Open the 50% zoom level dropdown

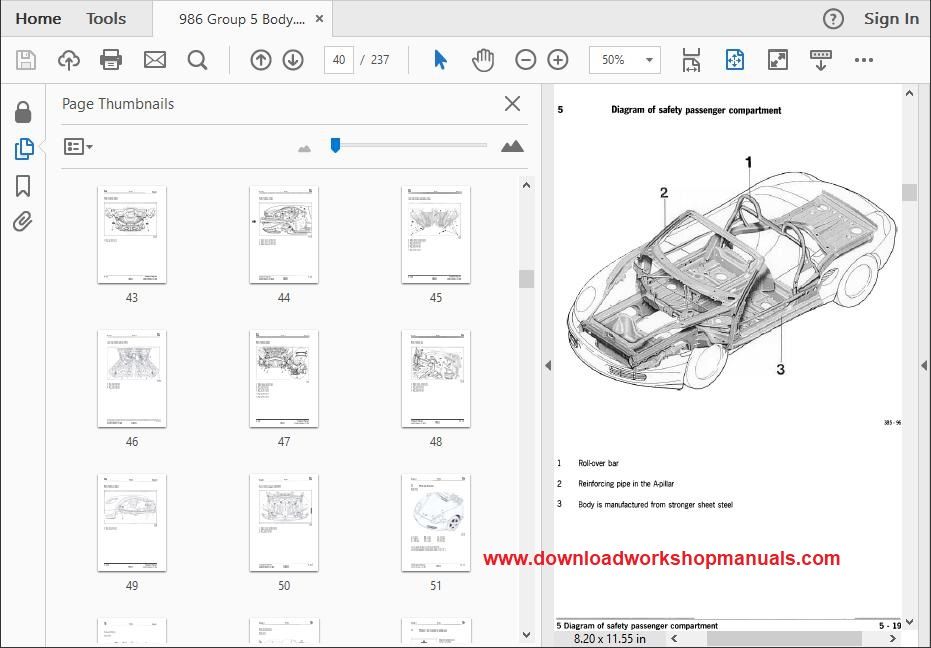[x=625, y=60]
